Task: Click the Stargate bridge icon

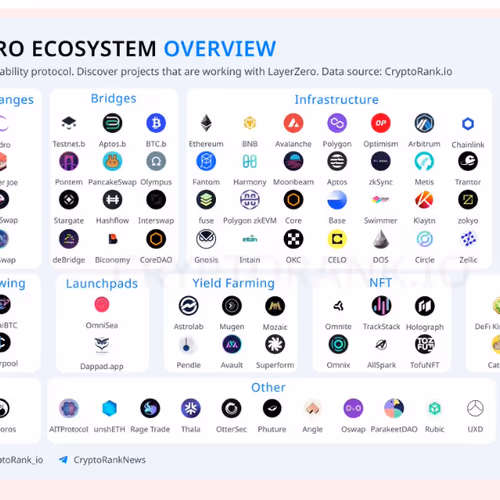Action: coord(69,200)
